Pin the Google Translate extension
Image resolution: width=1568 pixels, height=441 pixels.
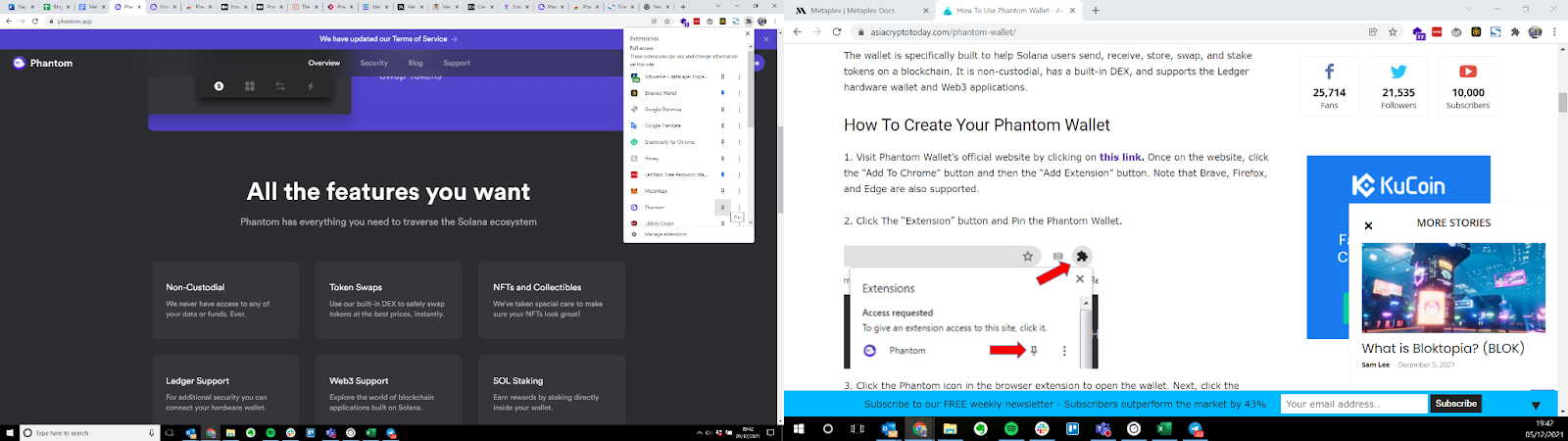pos(723,125)
